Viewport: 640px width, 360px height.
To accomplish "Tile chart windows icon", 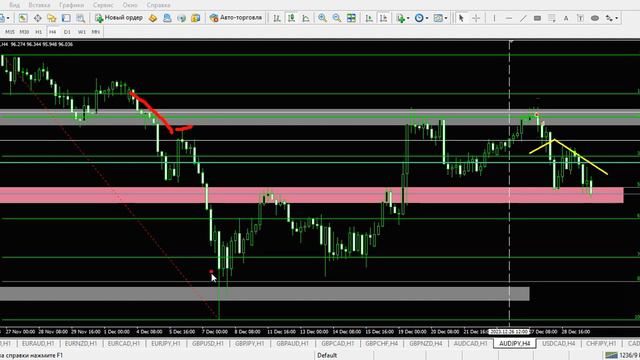I will point(351,18).
